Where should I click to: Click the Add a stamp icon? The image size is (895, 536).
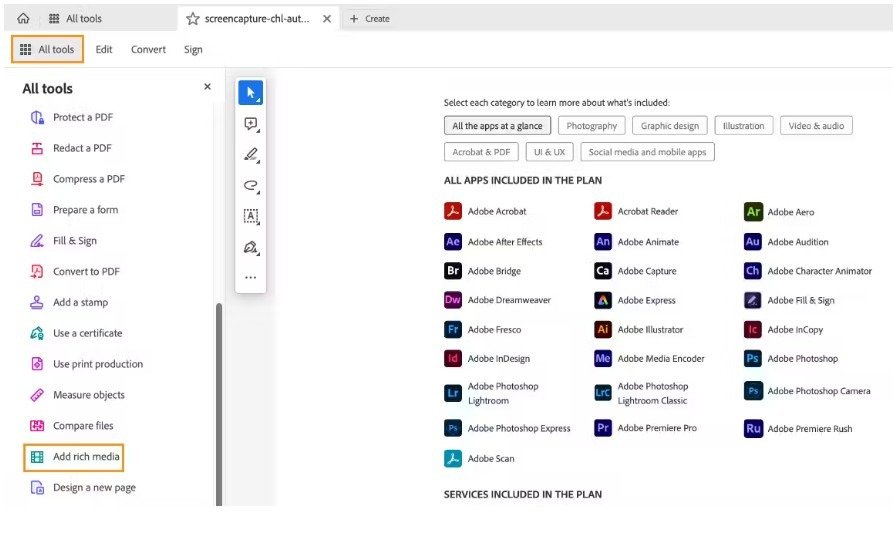[x=37, y=302]
